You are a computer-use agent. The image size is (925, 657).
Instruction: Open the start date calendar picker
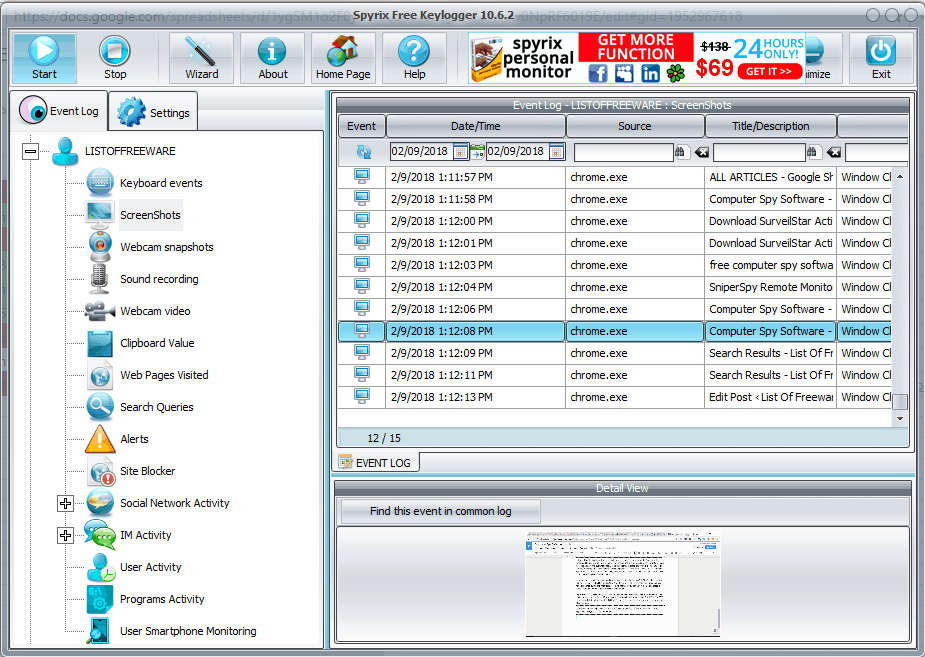tap(461, 152)
